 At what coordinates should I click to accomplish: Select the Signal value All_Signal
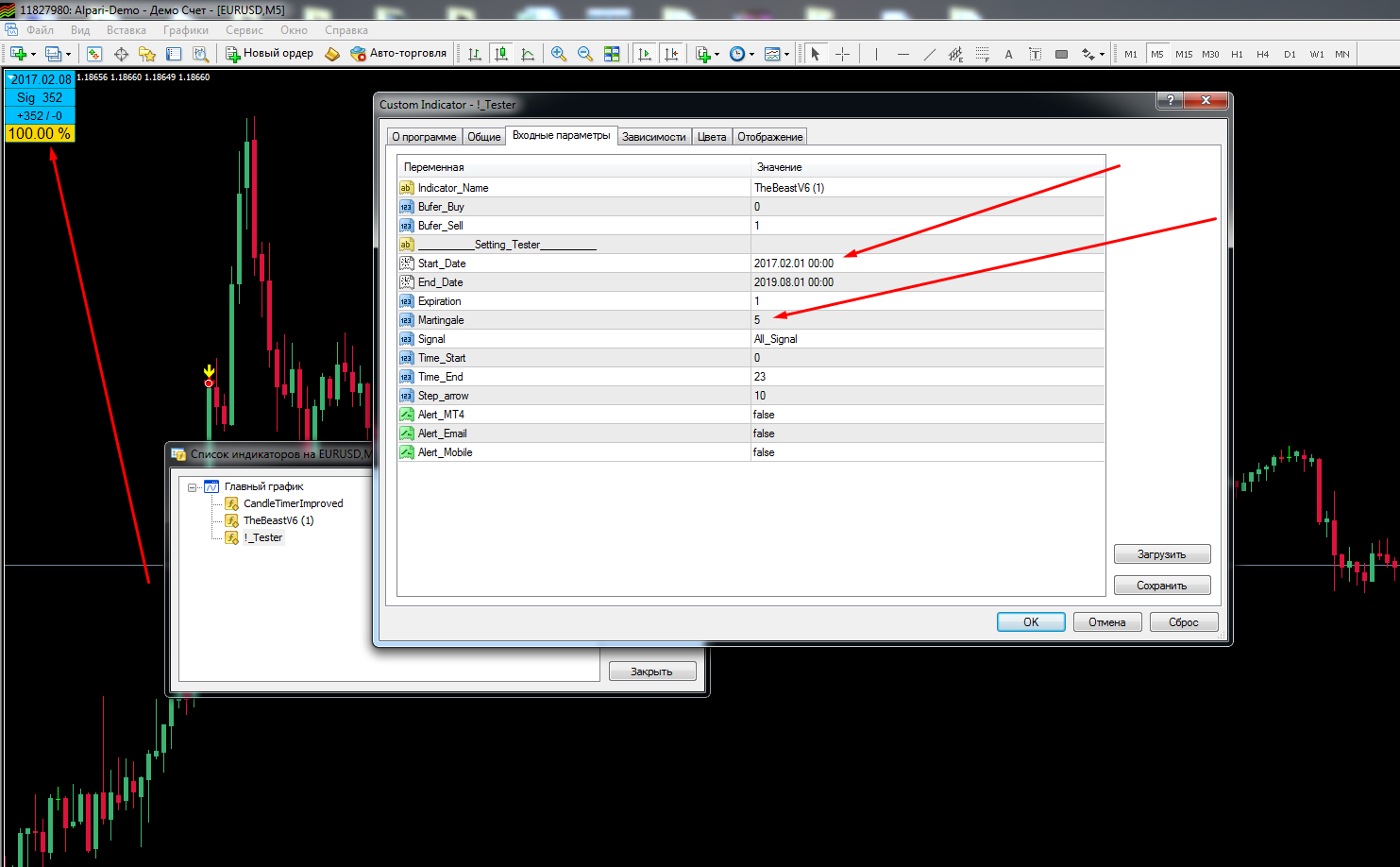coord(776,339)
